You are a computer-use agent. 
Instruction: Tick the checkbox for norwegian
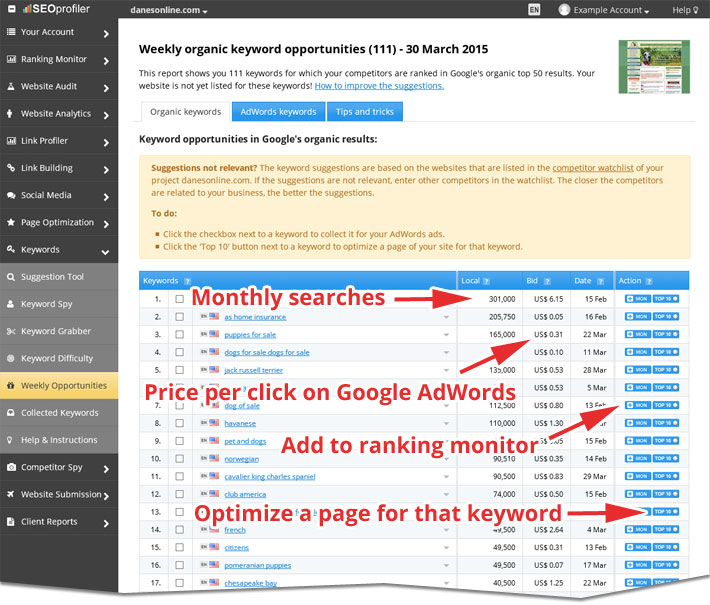coord(180,459)
